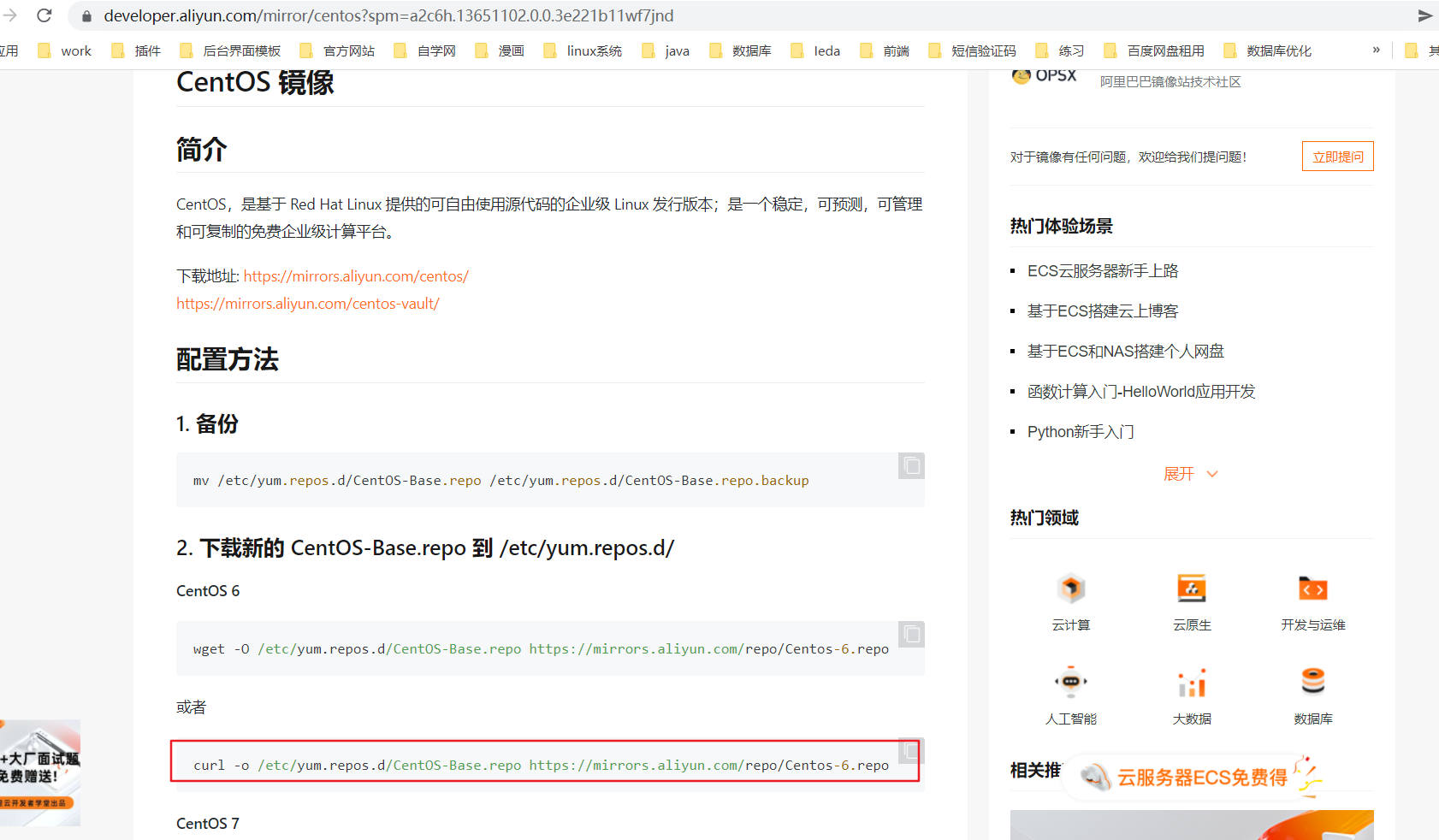The image size is (1439, 840).
Task: Open the 后台界面模板 bookmark folder
Action: pos(231,50)
